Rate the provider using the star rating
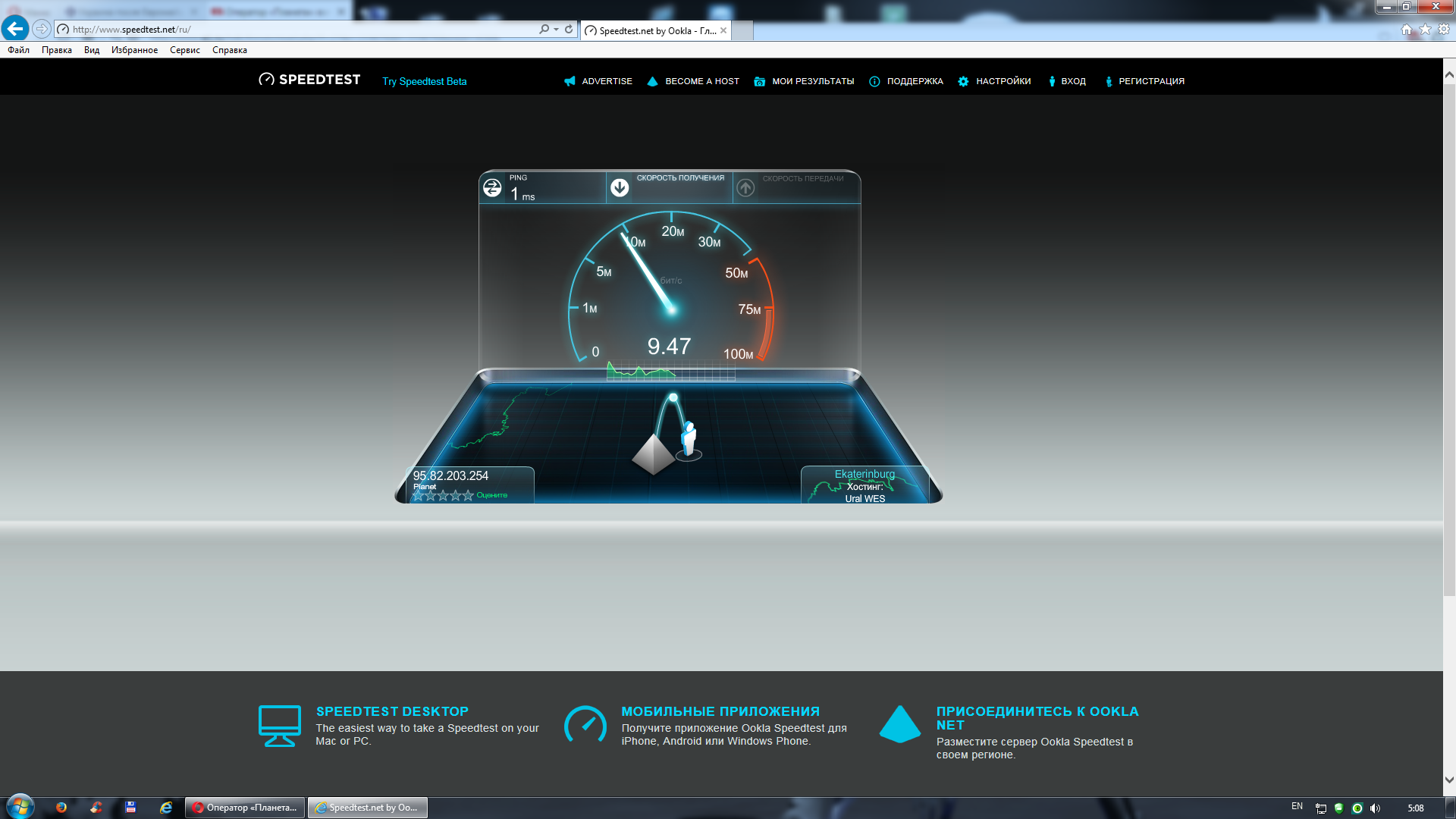This screenshot has width=1456, height=819. [443, 495]
